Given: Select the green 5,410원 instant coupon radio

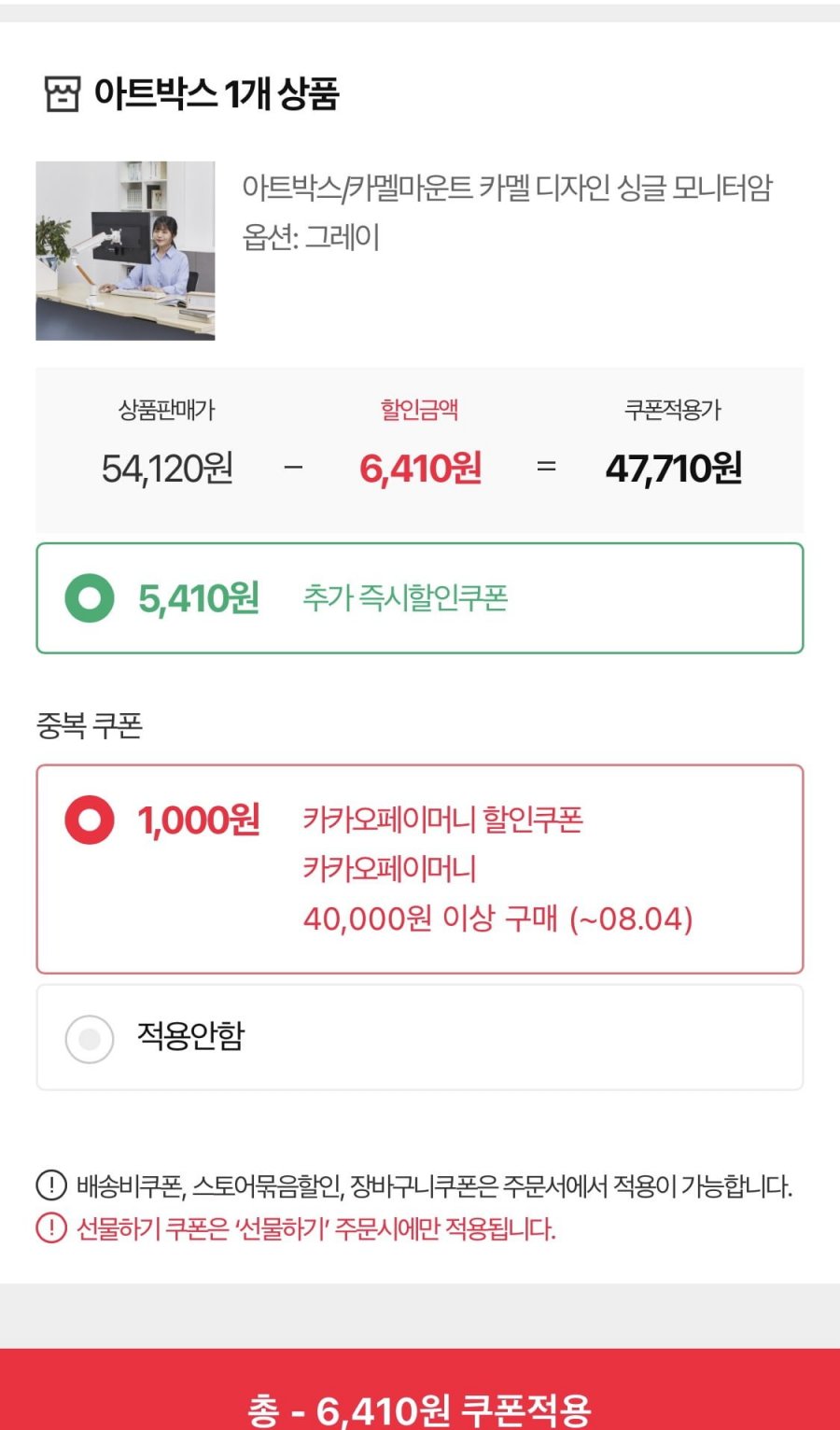Looking at the screenshot, I should [90, 598].
